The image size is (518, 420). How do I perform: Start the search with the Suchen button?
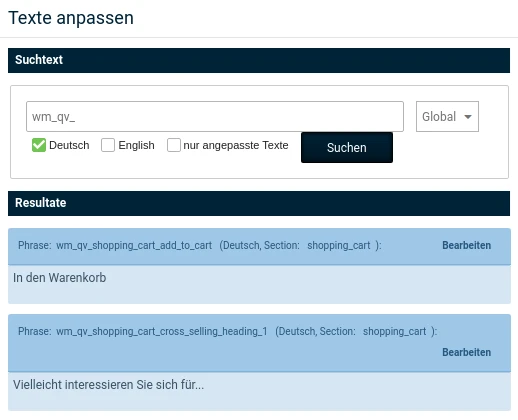click(347, 148)
